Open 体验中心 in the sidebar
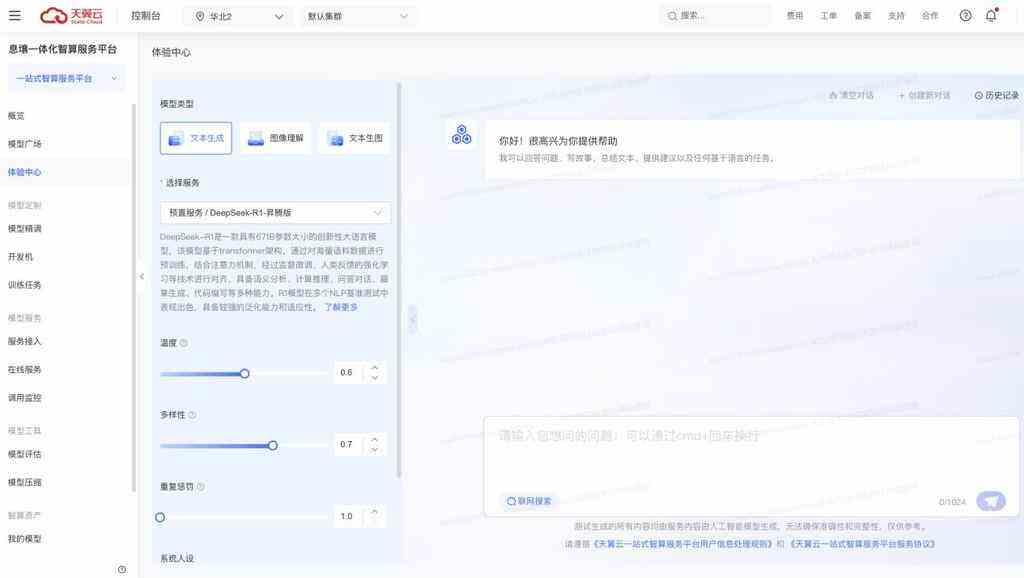1024x578 pixels. [x=25, y=172]
